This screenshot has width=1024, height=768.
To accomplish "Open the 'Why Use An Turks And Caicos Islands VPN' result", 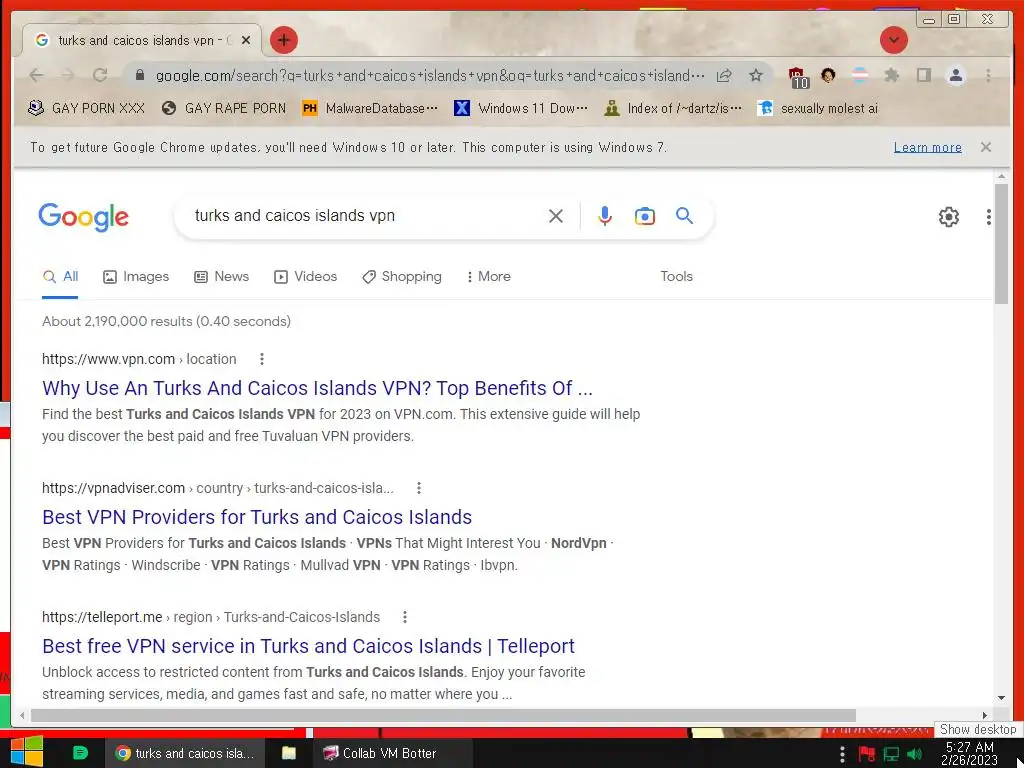I will (x=317, y=388).
